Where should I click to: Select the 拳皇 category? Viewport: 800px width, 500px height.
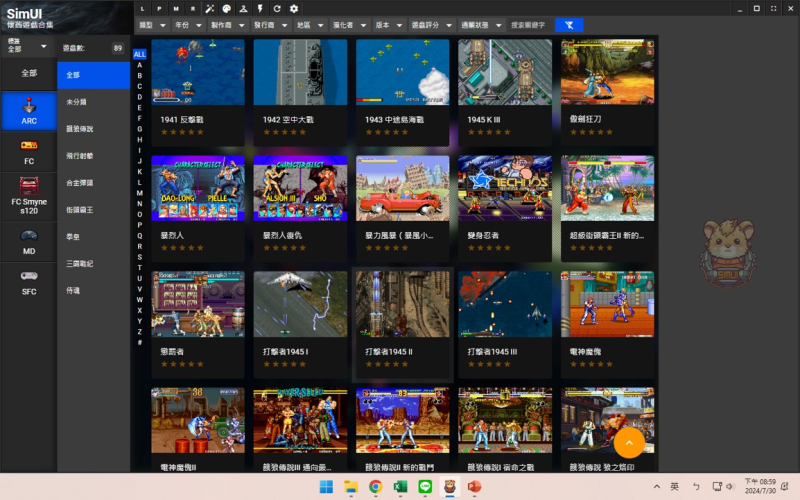point(93,237)
